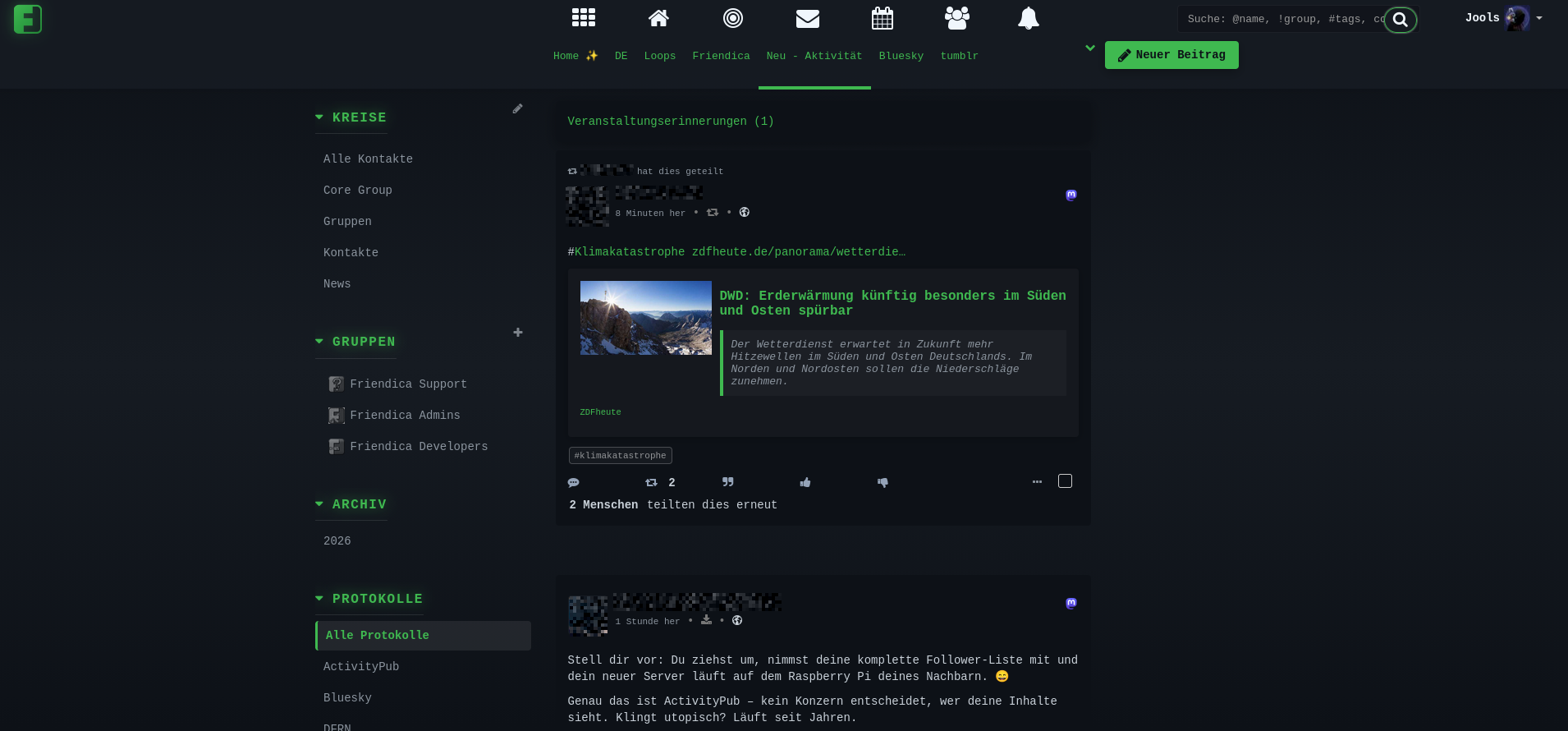Click the '1 Stunde her' timestamp
Screen dimensions: 1568x731
click(648, 622)
